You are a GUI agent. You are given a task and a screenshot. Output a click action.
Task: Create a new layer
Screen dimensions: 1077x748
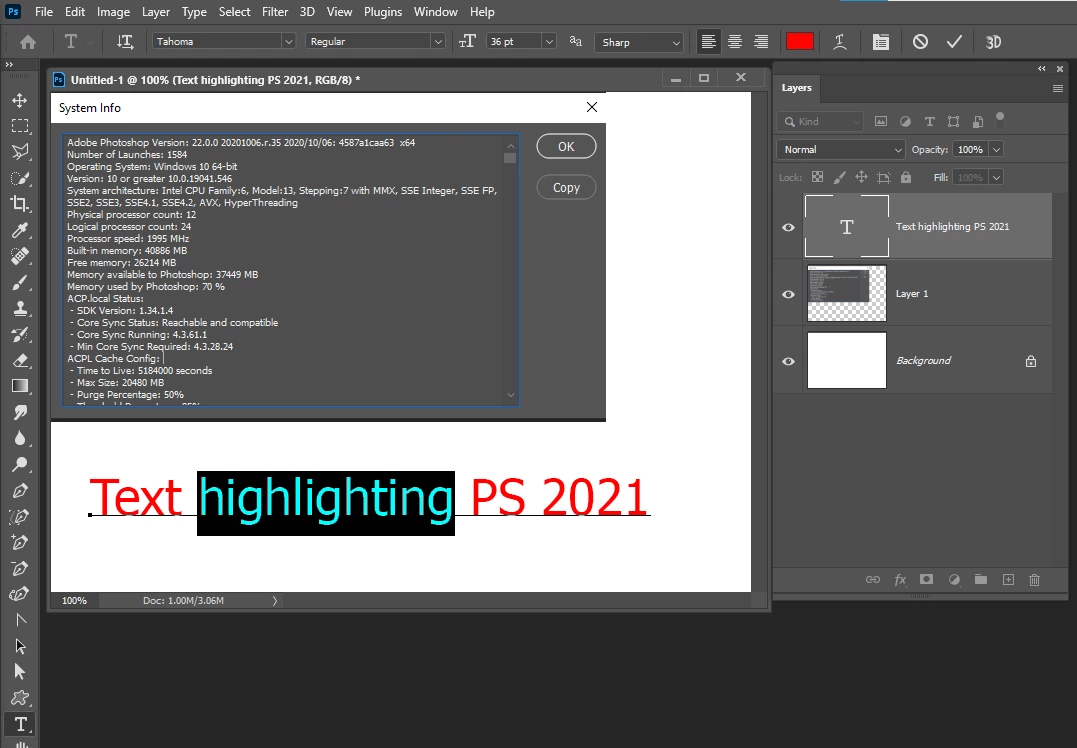pos(1008,580)
